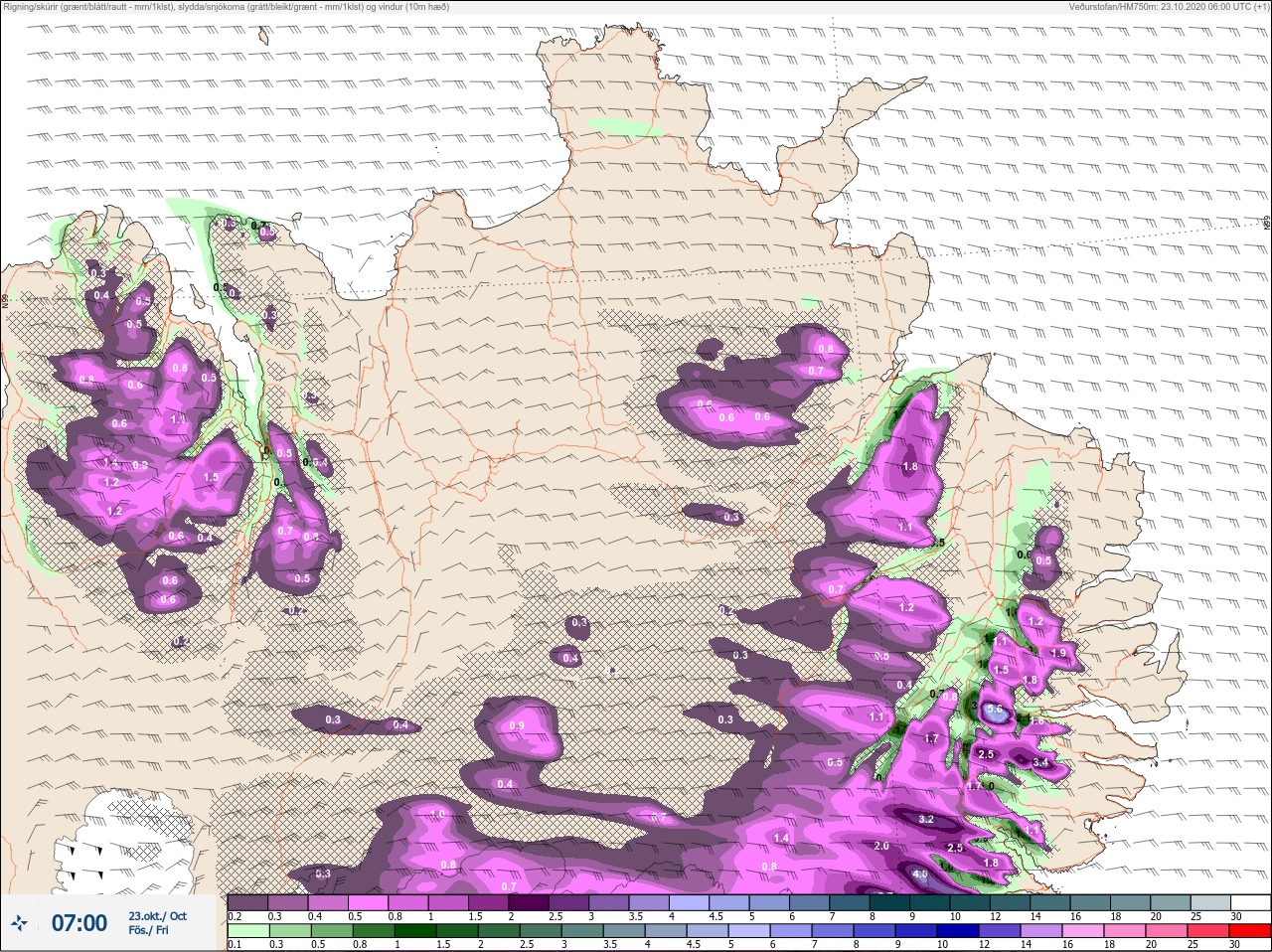Click the 2.0 precipitation value on the map

pyautogui.click(x=881, y=846)
